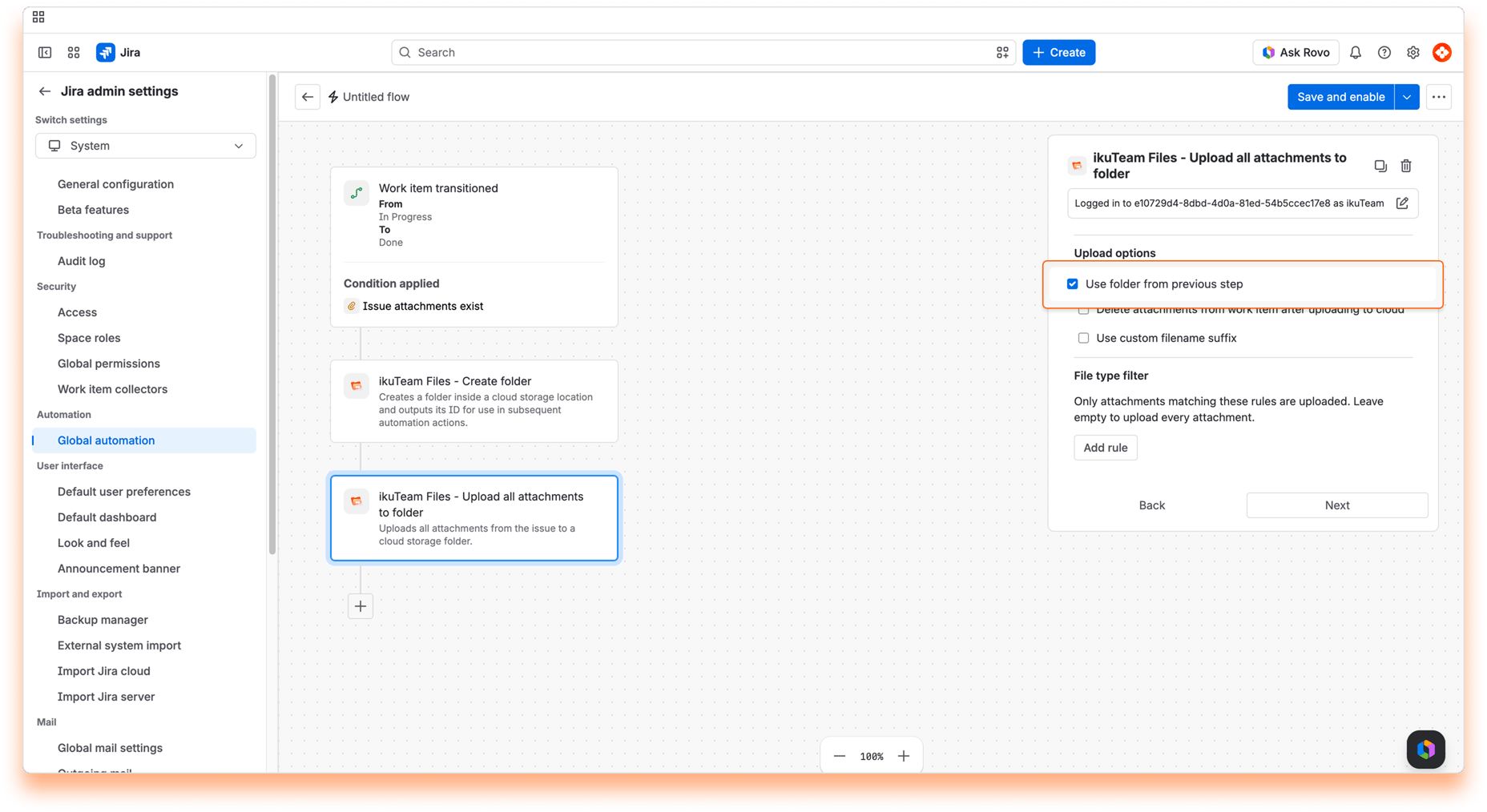
Task: Click the Create folder step icon
Action: click(357, 386)
